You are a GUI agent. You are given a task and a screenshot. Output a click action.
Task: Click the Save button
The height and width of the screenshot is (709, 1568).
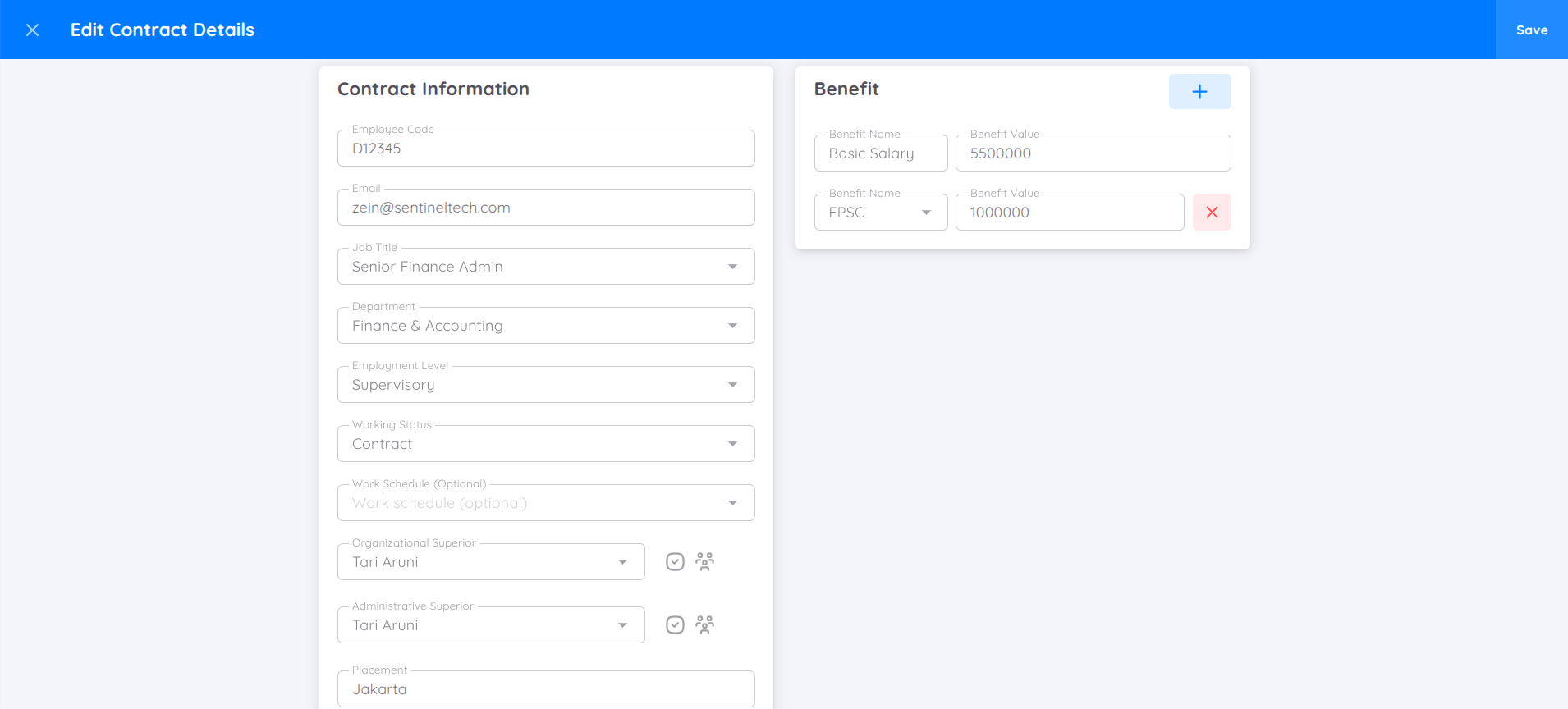coord(1531,30)
